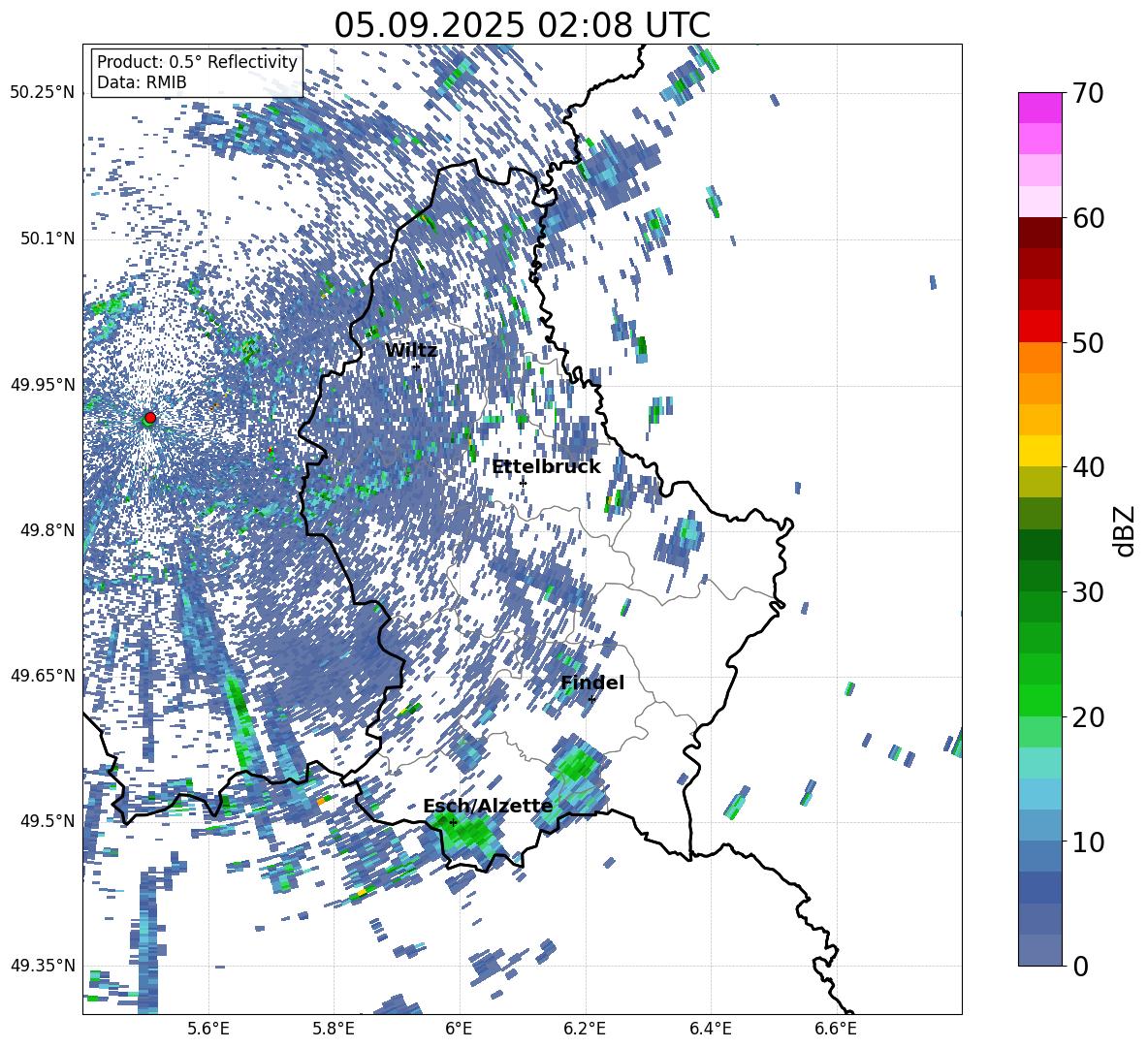Click the bright red colorbar swatch above 50
Screen dimensions: 1148x1048
click(1039, 327)
